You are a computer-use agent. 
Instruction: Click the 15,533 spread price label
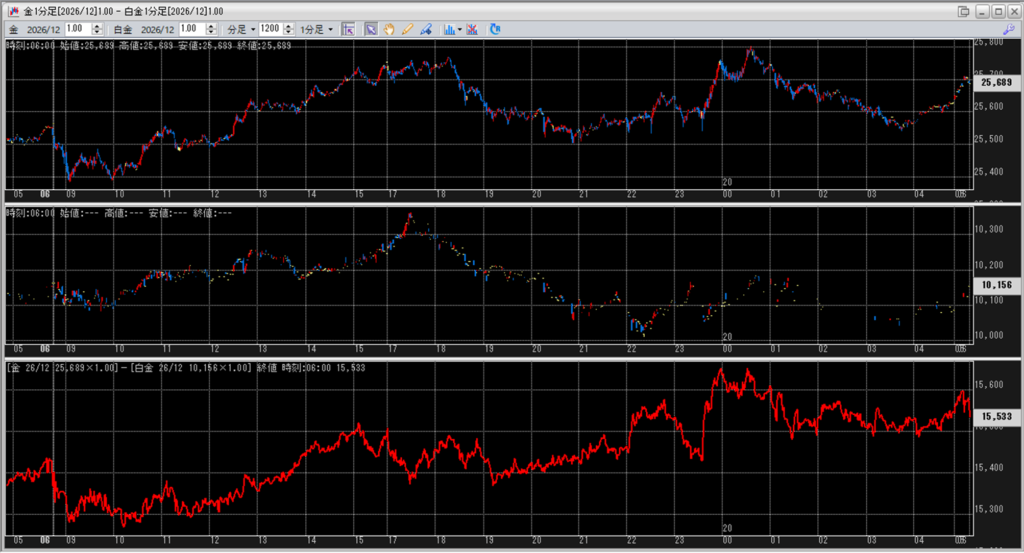[996, 416]
